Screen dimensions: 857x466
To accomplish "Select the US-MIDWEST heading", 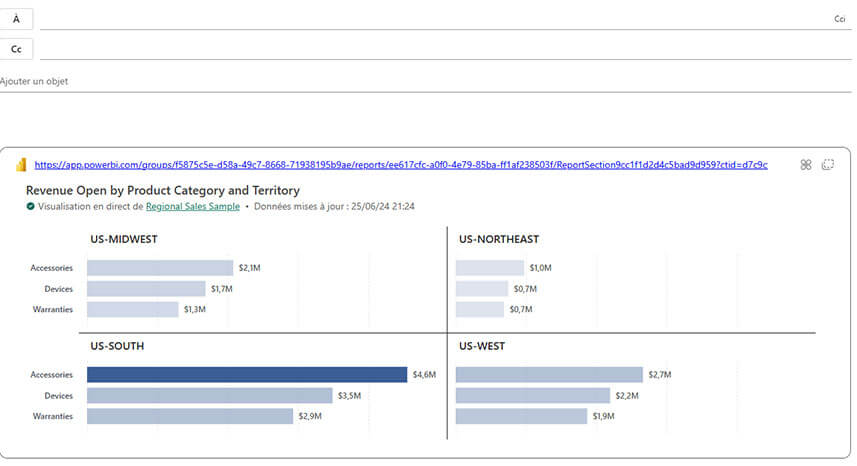I will [124, 239].
